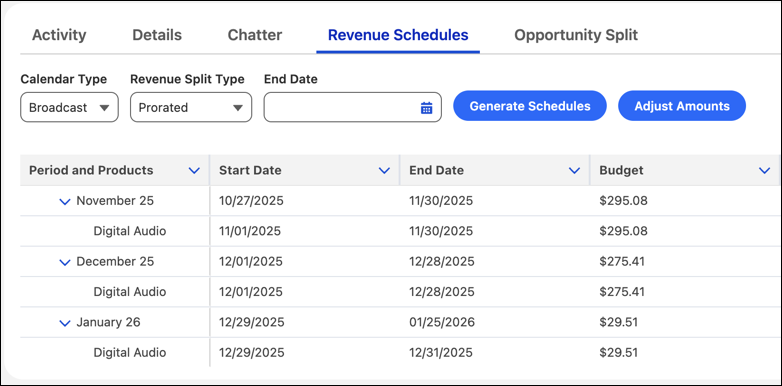
Task: Select Digital Audio under December 25
Action: 130,292
